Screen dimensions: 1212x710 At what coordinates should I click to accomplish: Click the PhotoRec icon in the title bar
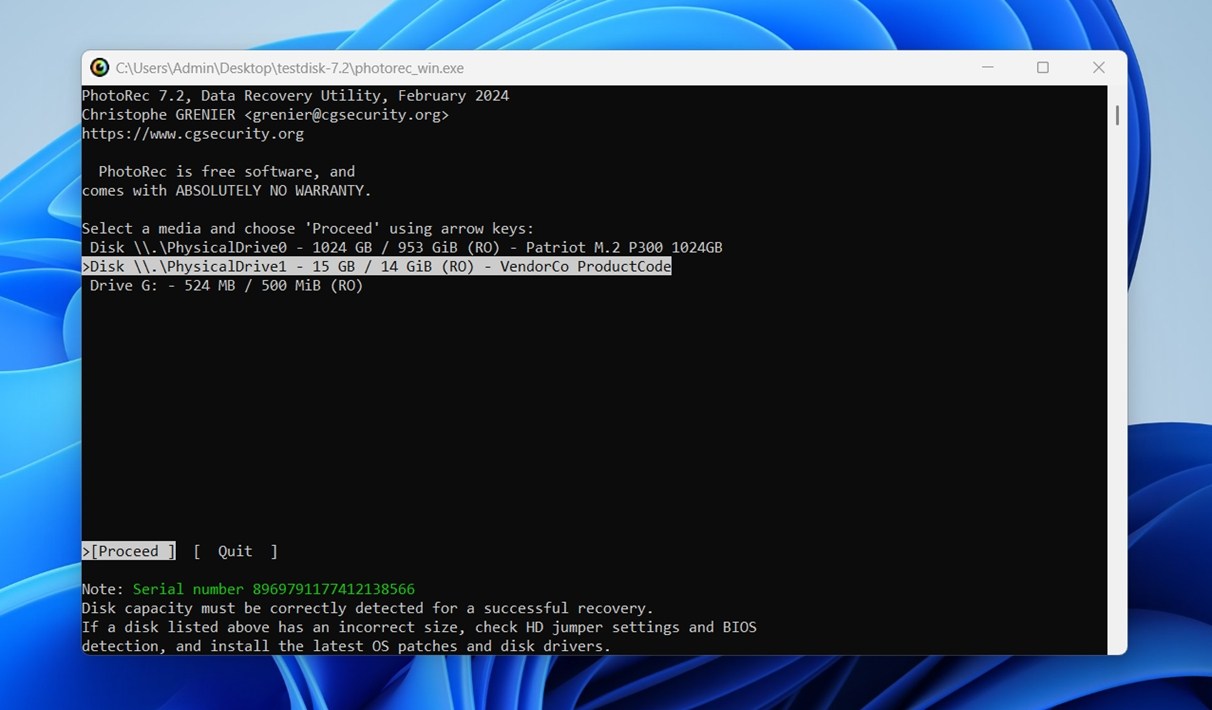point(99,68)
